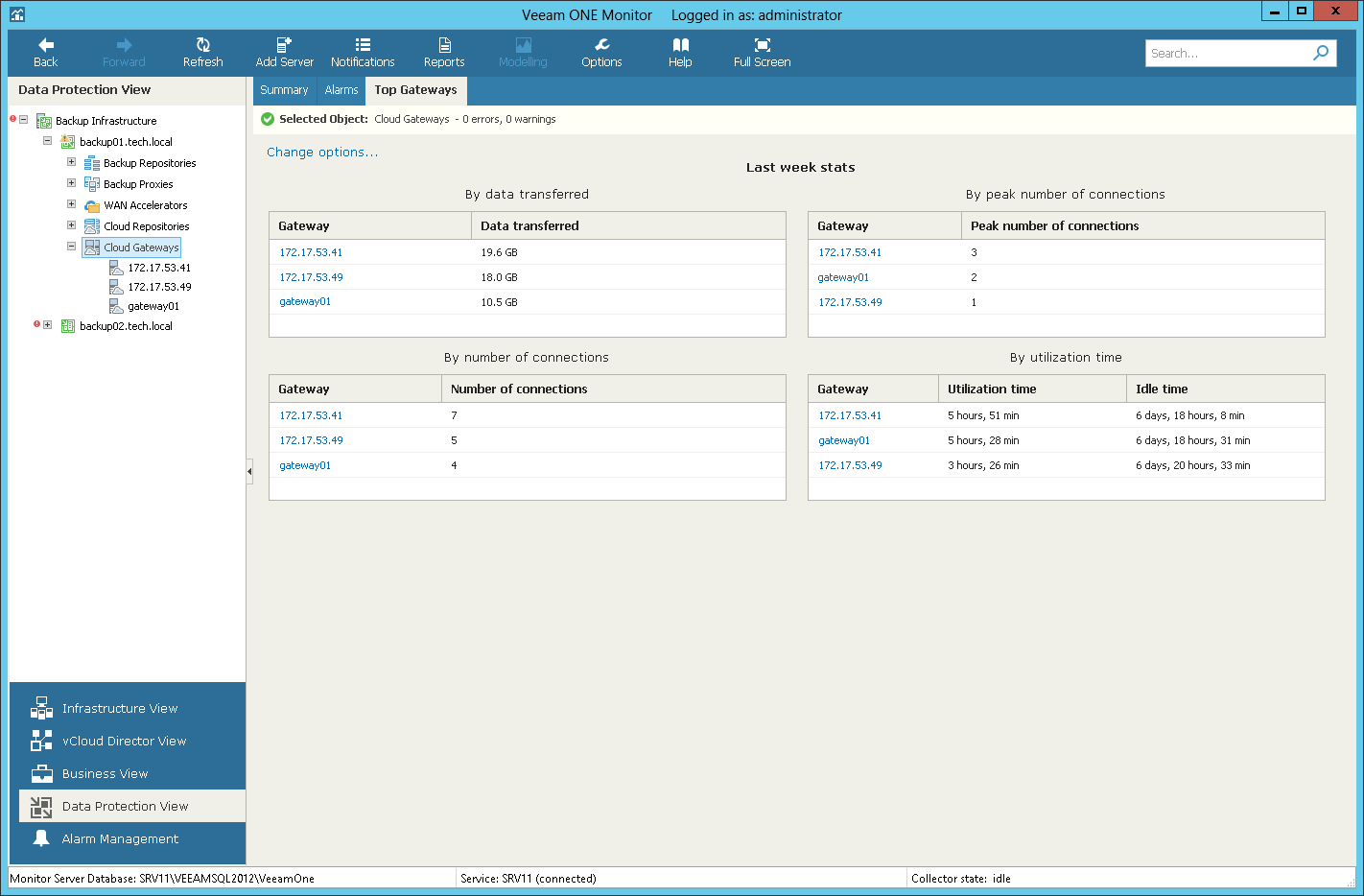Collapse the Backup Infrastructure tree node
The width and height of the screenshot is (1364, 896).
[24, 120]
